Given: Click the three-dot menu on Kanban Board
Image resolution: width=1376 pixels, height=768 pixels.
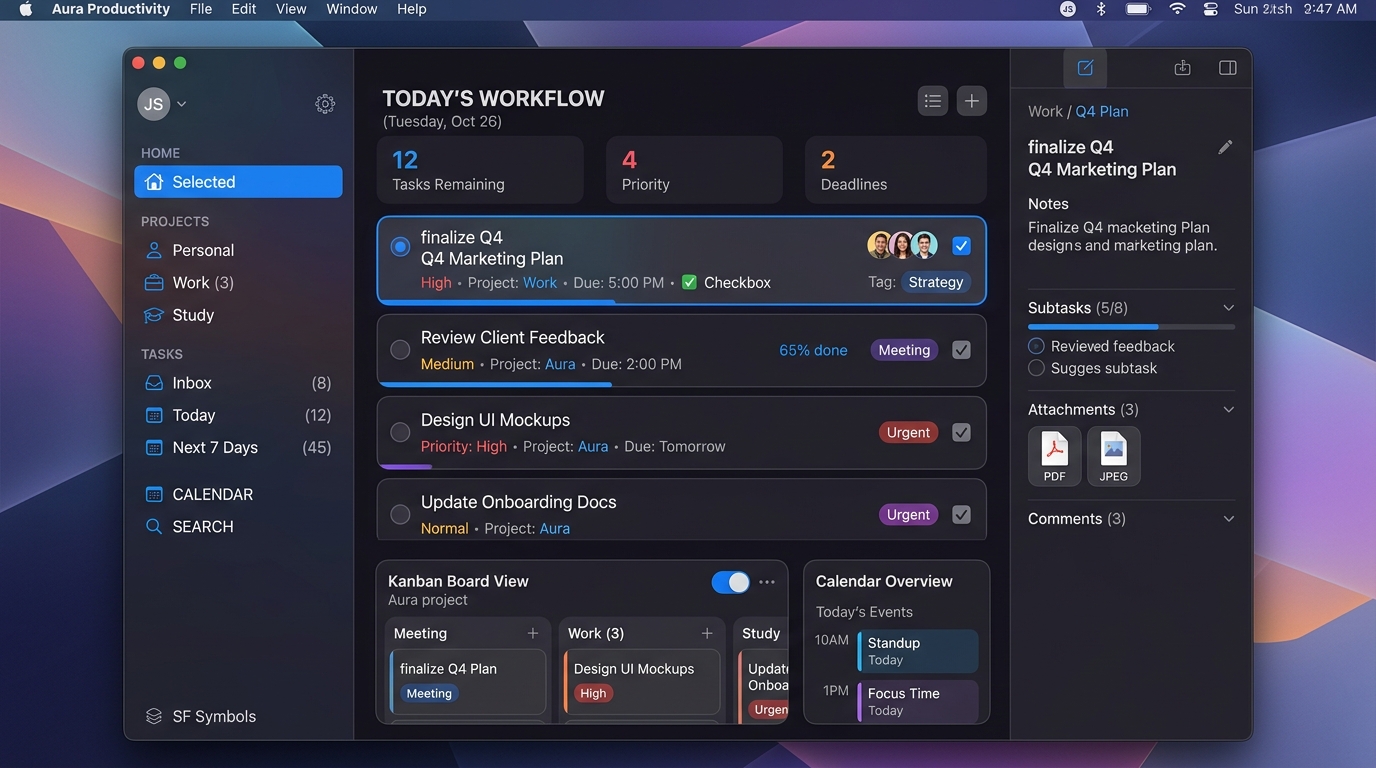Looking at the screenshot, I should click(767, 582).
